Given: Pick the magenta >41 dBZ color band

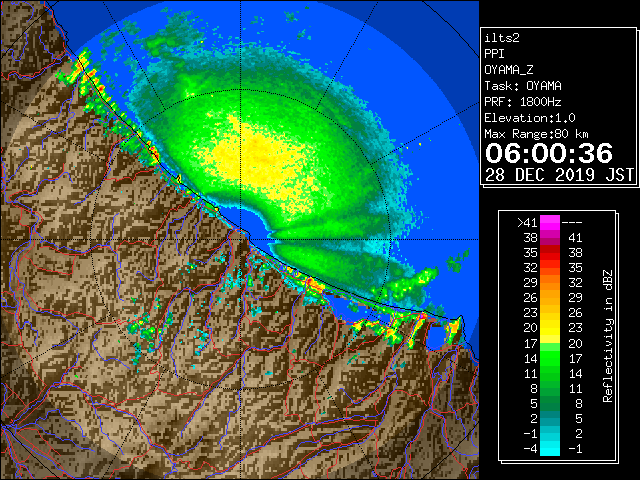Looking at the screenshot, I should tap(550, 223).
